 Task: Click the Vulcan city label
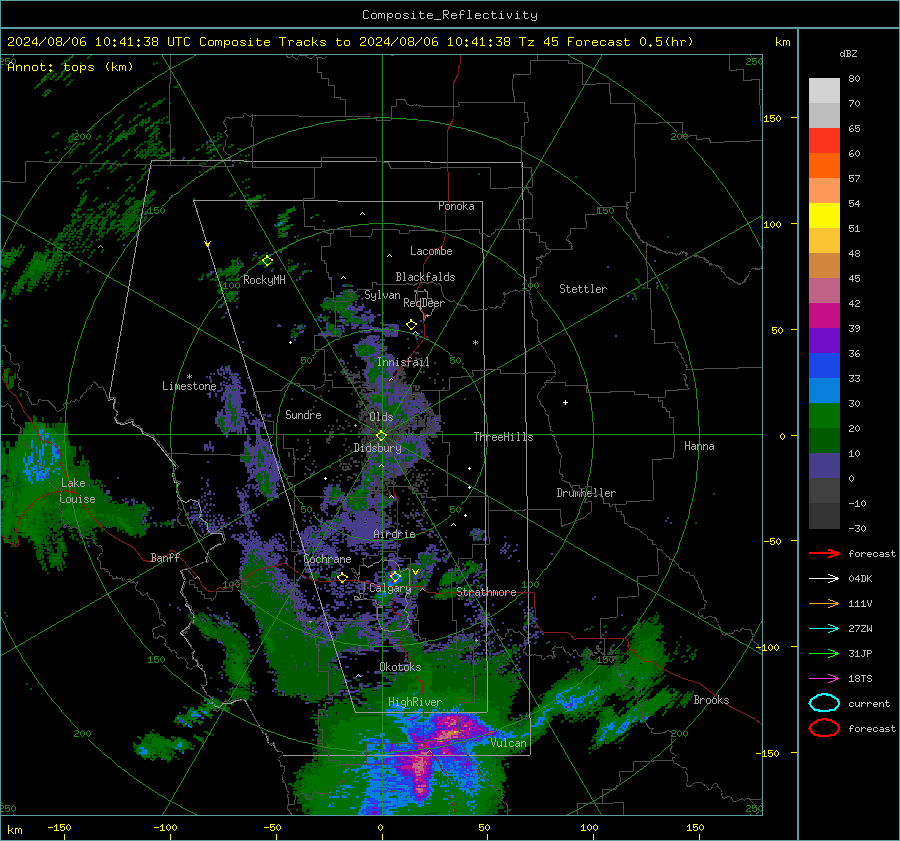(508, 743)
